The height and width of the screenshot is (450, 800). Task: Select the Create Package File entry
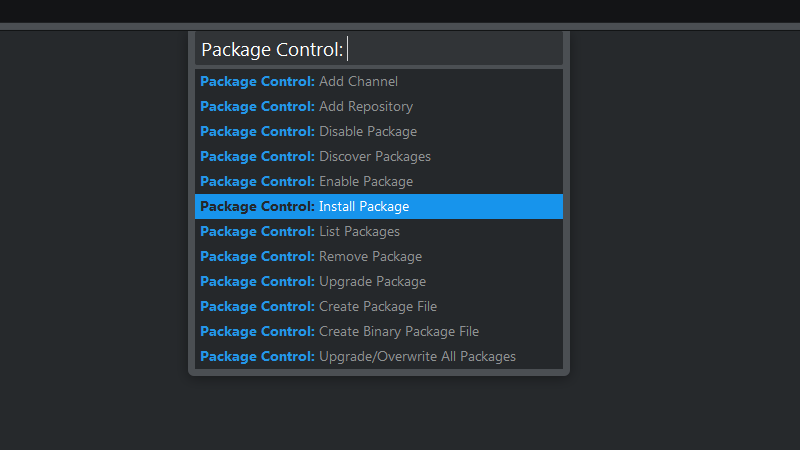point(378,307)
